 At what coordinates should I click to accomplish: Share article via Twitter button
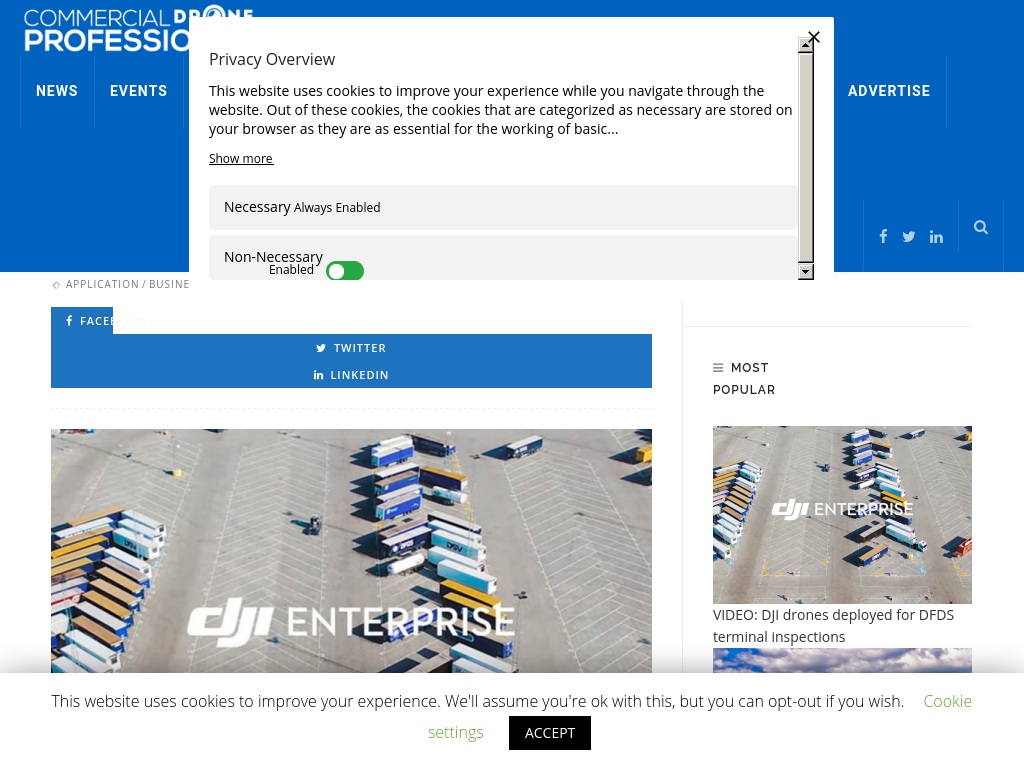(x=351, y=348)
